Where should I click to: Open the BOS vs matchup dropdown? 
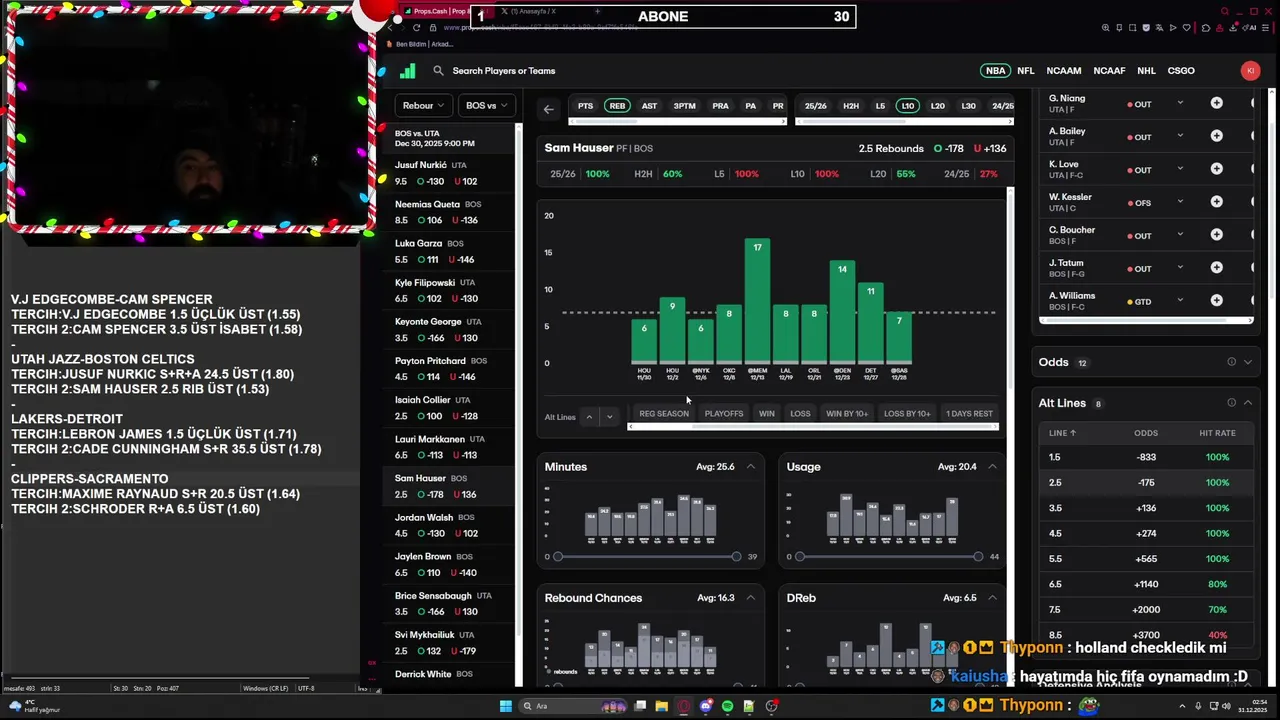(487, 105)
